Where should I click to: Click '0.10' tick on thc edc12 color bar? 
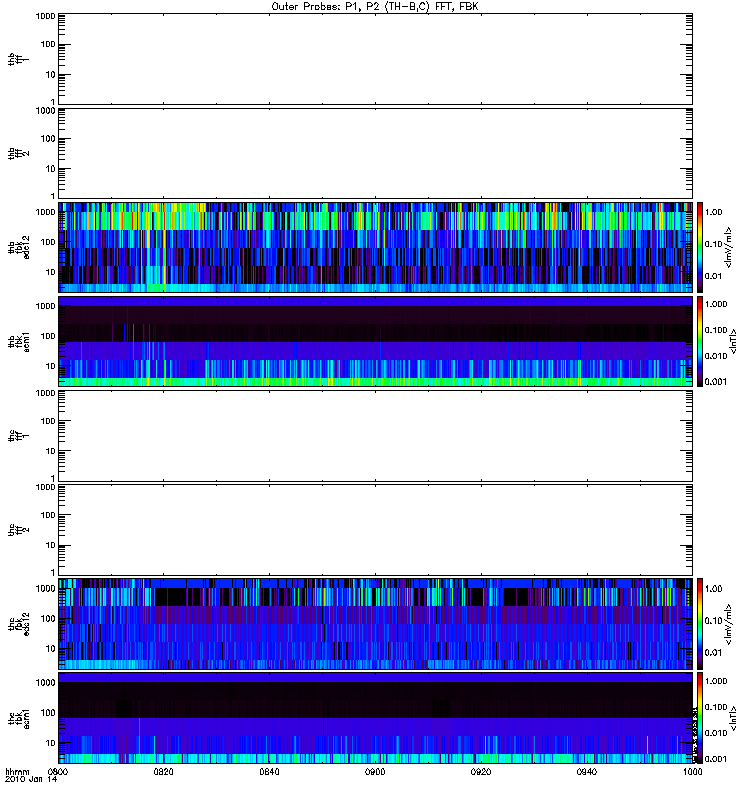pos(714,621)
